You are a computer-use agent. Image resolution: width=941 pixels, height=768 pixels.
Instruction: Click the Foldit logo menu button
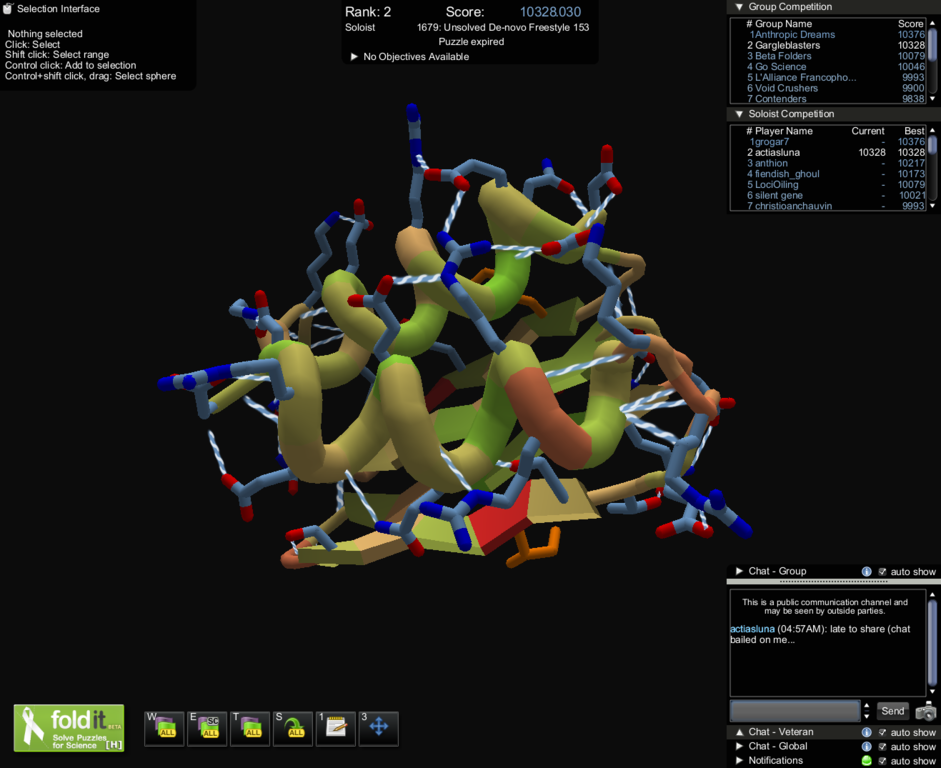coord(69,728)
